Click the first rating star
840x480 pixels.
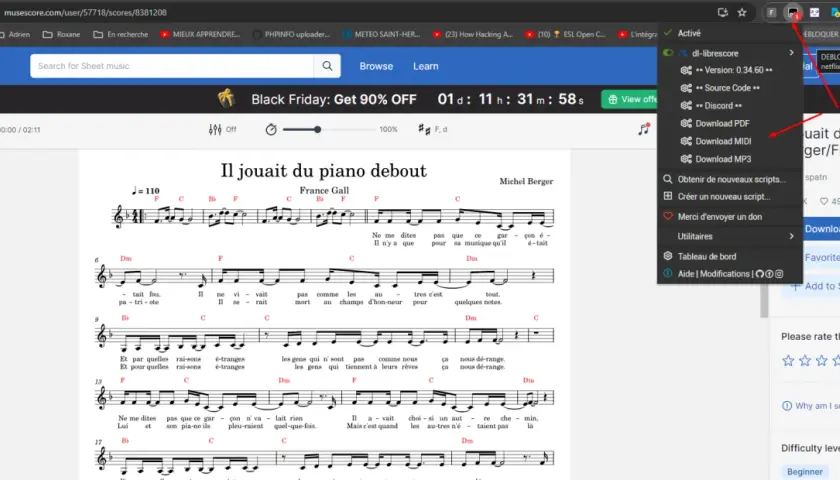click(788, 361)
